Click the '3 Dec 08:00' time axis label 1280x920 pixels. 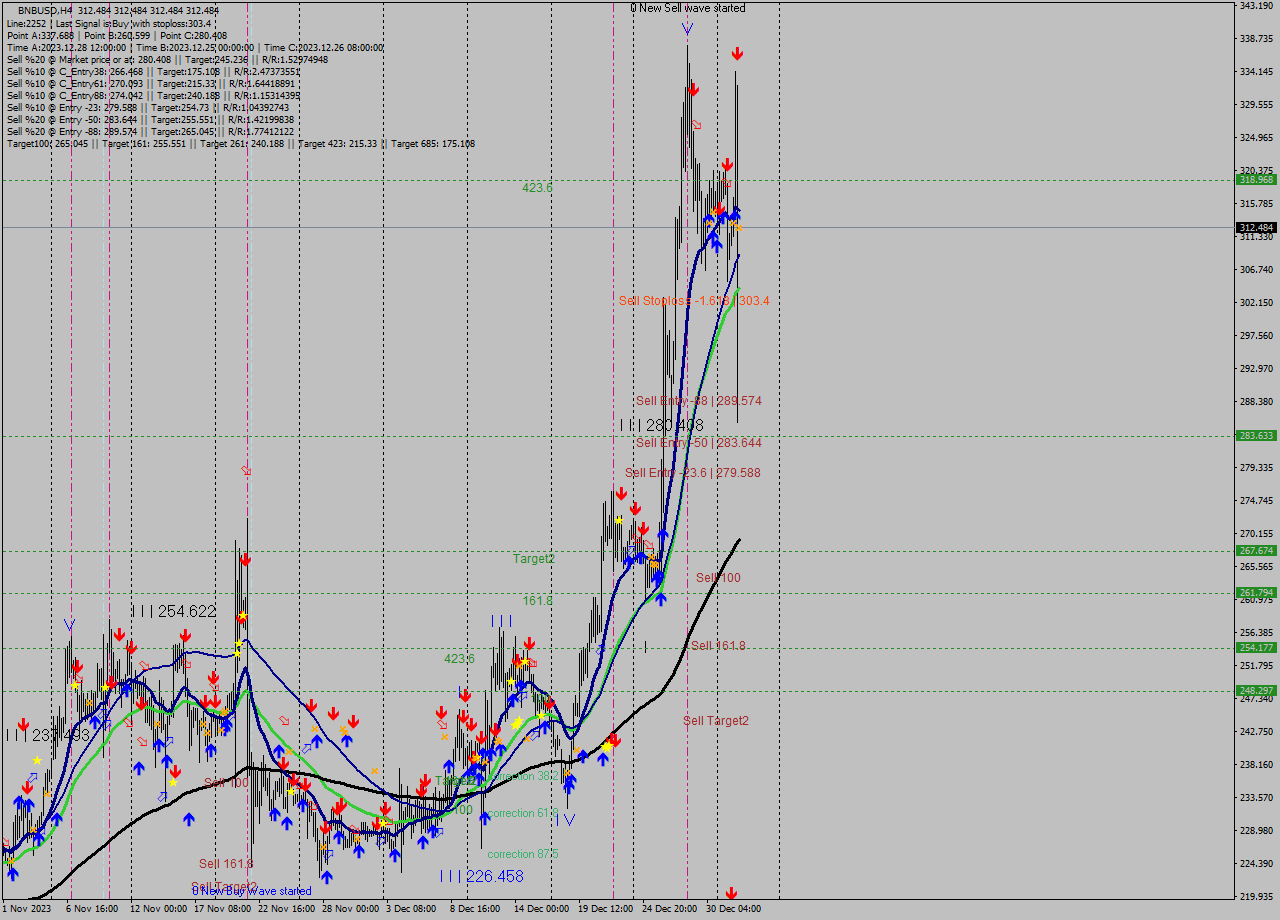tap(411, 909)
